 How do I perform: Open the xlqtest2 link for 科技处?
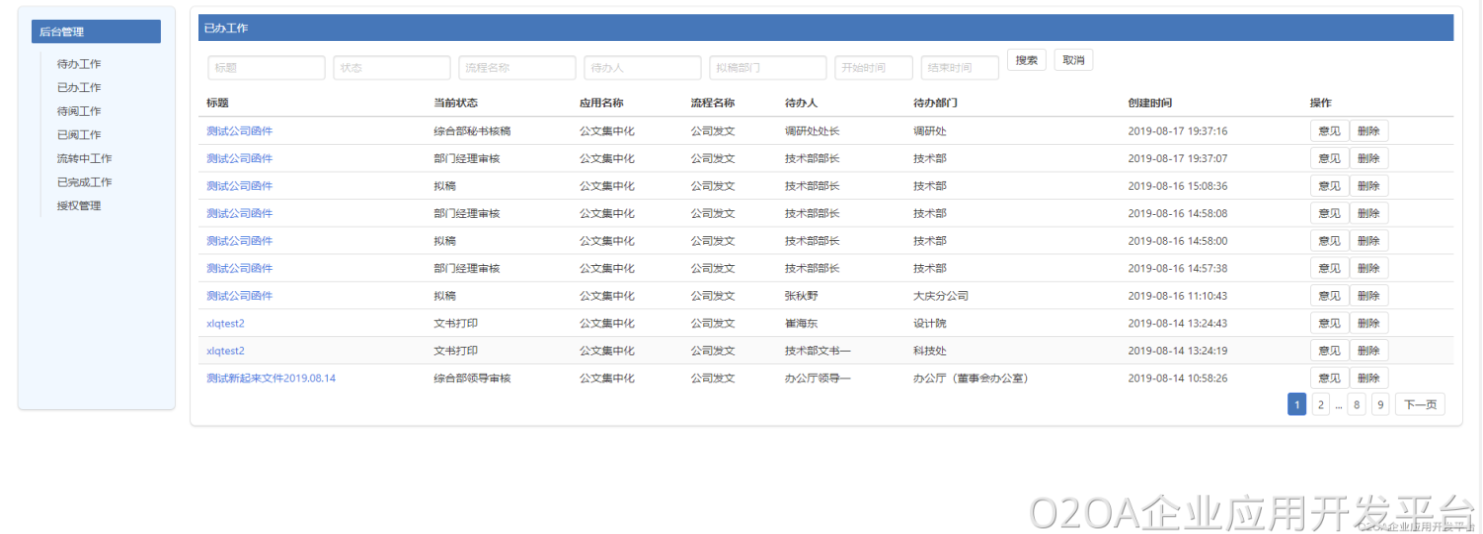pos(225,351)
